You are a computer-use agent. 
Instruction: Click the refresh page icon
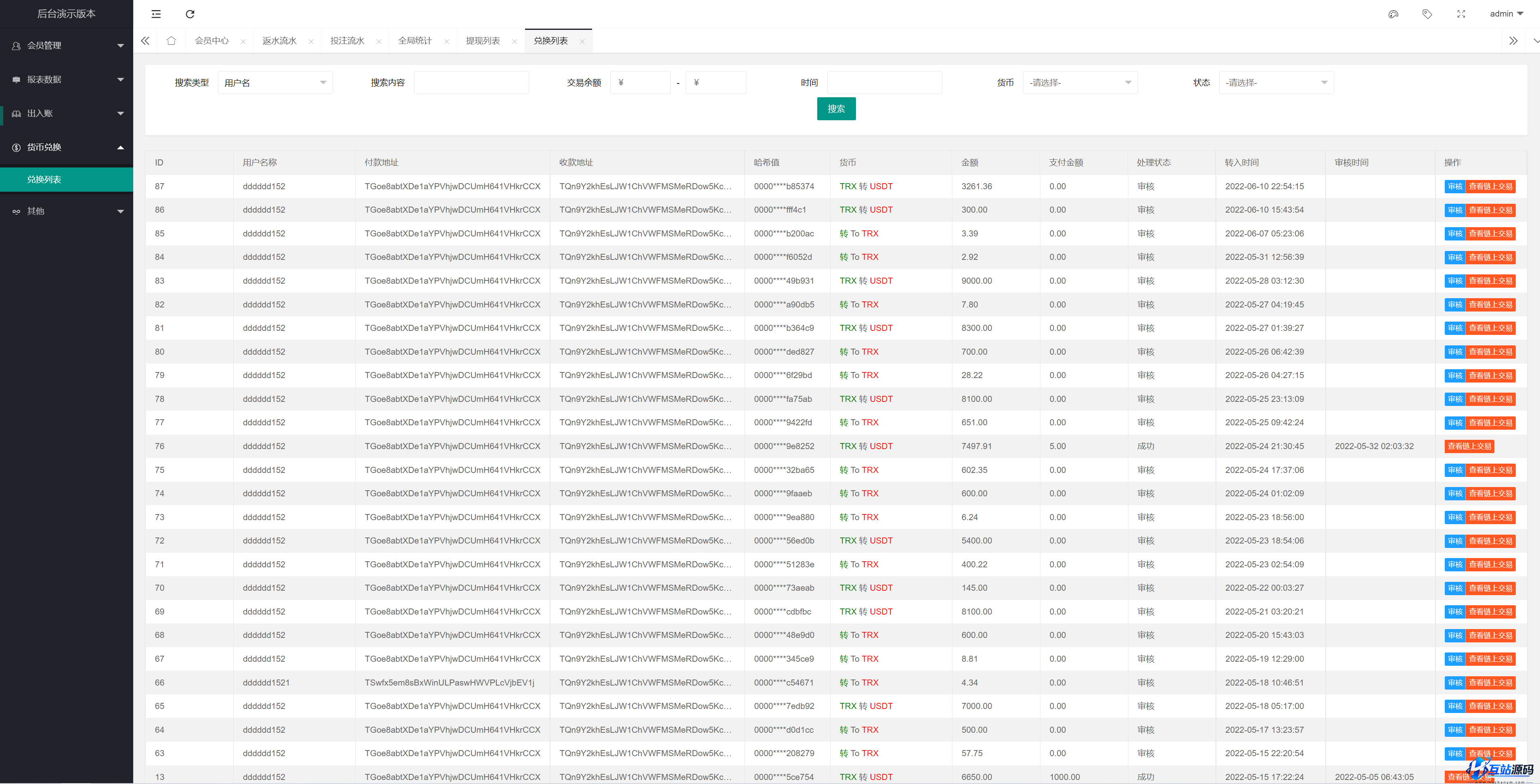(190, 14)
